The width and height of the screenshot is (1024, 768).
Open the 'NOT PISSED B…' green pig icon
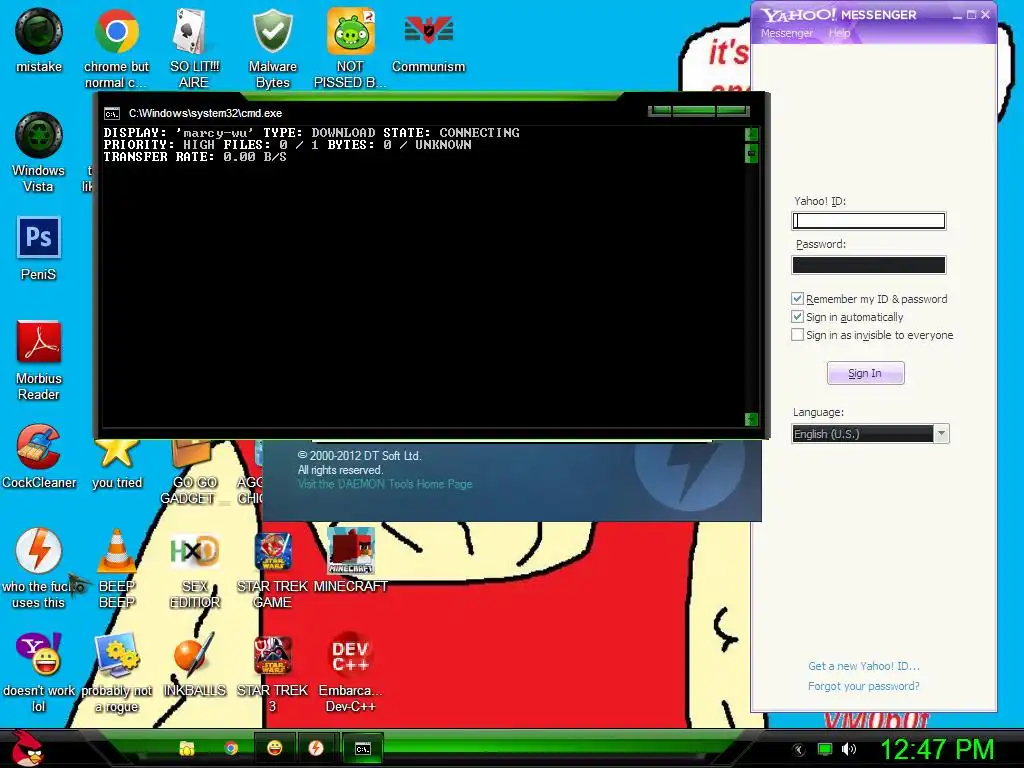(350, 31)
